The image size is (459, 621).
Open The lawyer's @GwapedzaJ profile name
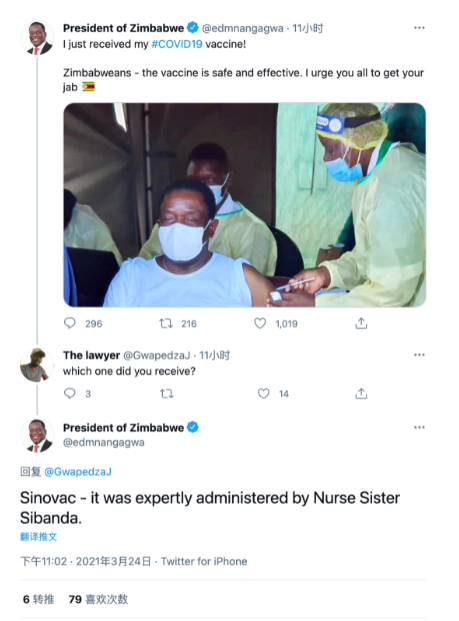(x=157, y=355)
